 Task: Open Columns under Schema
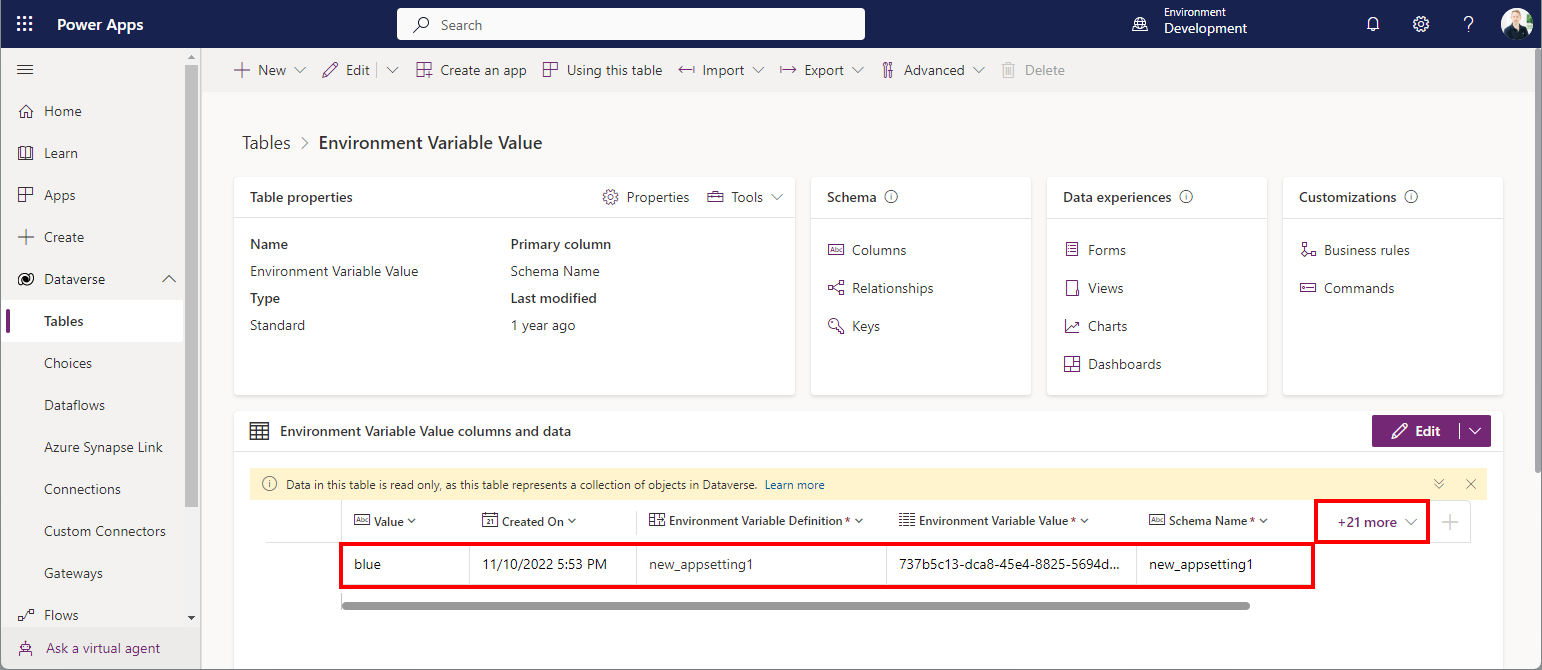tap(878, 250)
